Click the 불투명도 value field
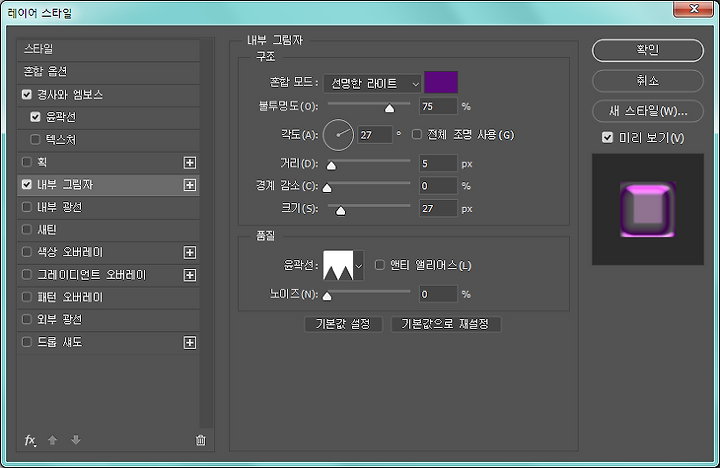 (x=438, y=107)
